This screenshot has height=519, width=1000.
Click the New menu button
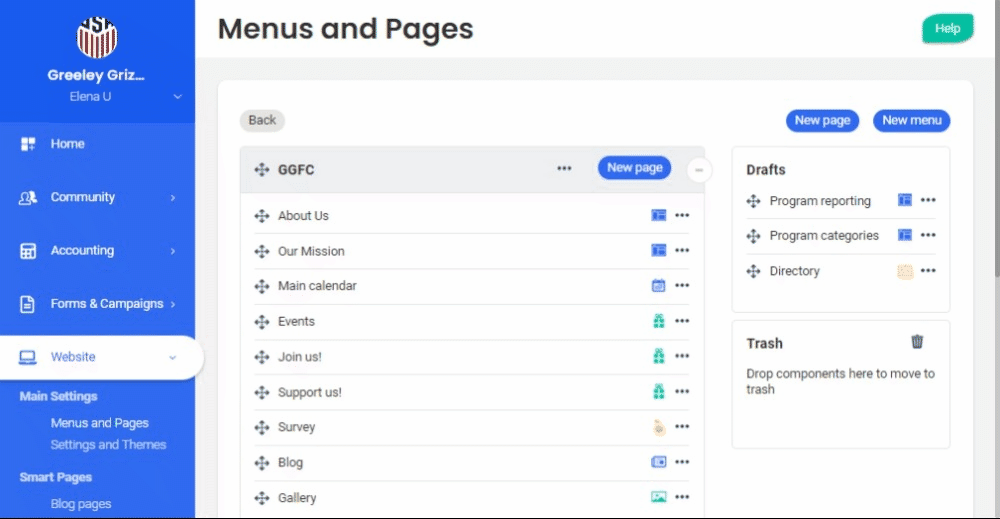[911, 120]
